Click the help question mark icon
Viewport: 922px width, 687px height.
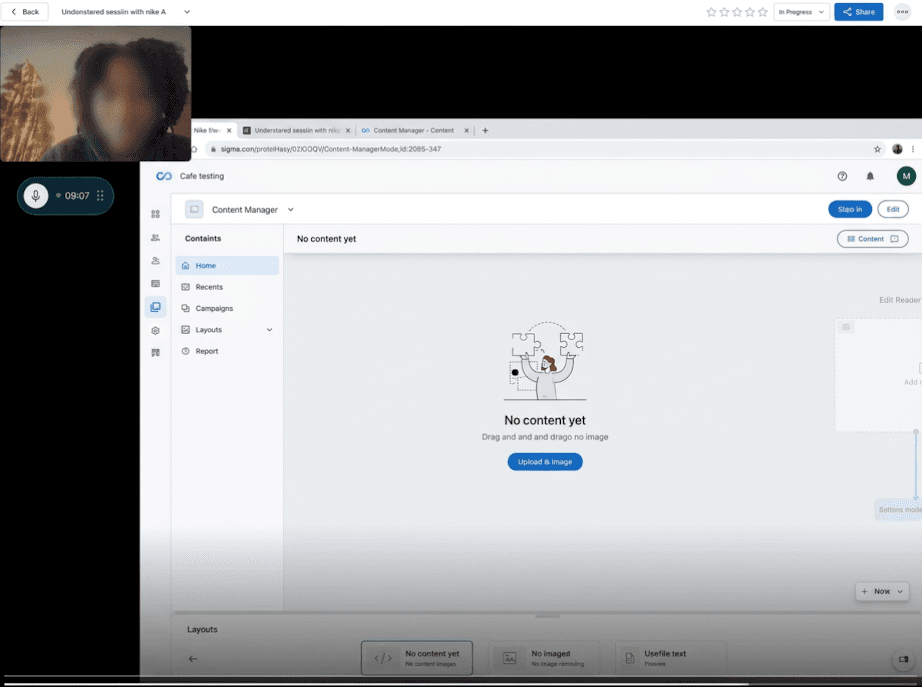coord(841,175)
